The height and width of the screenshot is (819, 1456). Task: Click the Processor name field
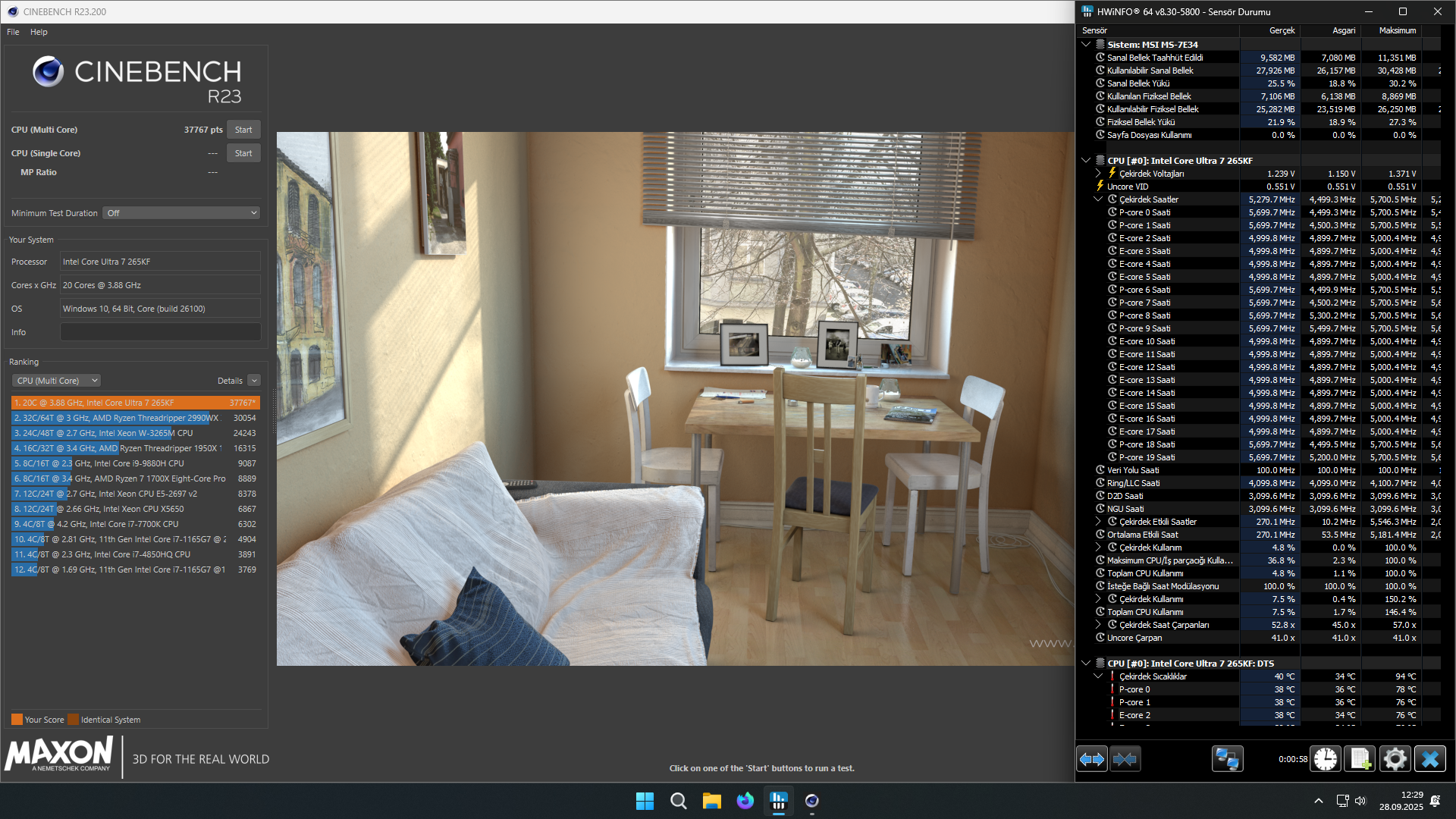160,262
